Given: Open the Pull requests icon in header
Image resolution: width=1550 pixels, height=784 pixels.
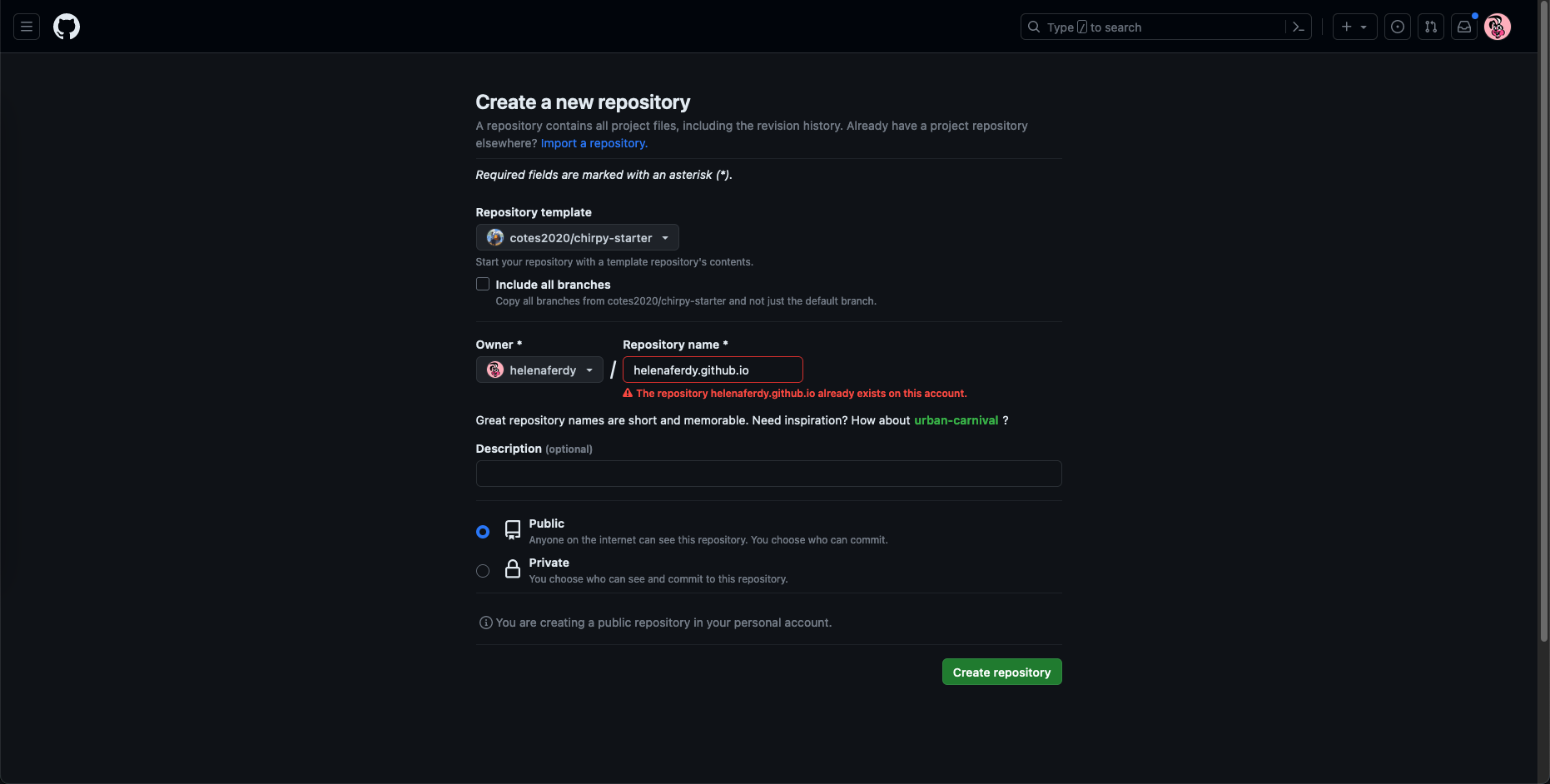Looking at the screenshot, I should tap(1431, 27).
